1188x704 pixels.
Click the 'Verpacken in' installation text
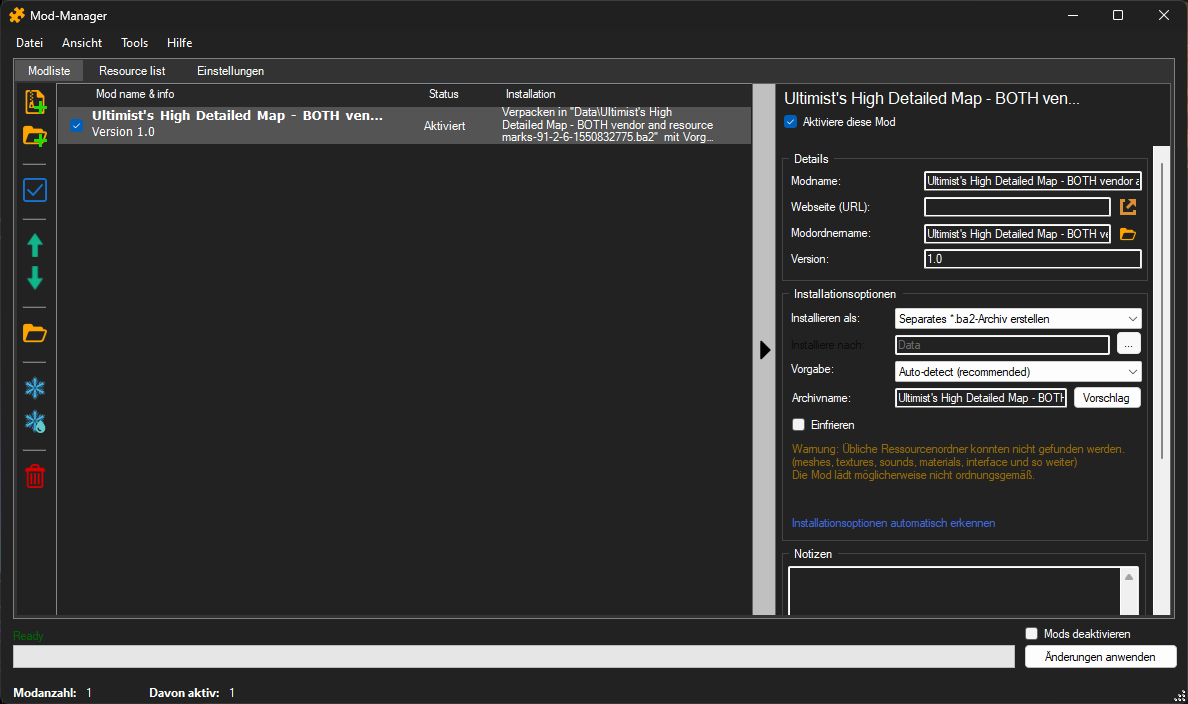point(608,125)
